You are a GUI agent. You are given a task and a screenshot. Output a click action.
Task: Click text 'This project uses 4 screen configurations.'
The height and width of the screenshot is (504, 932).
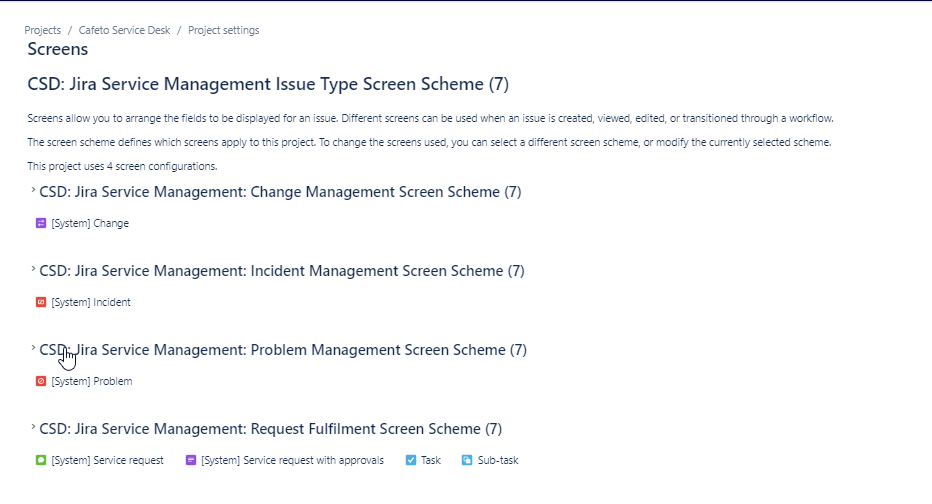coord(122,166)
